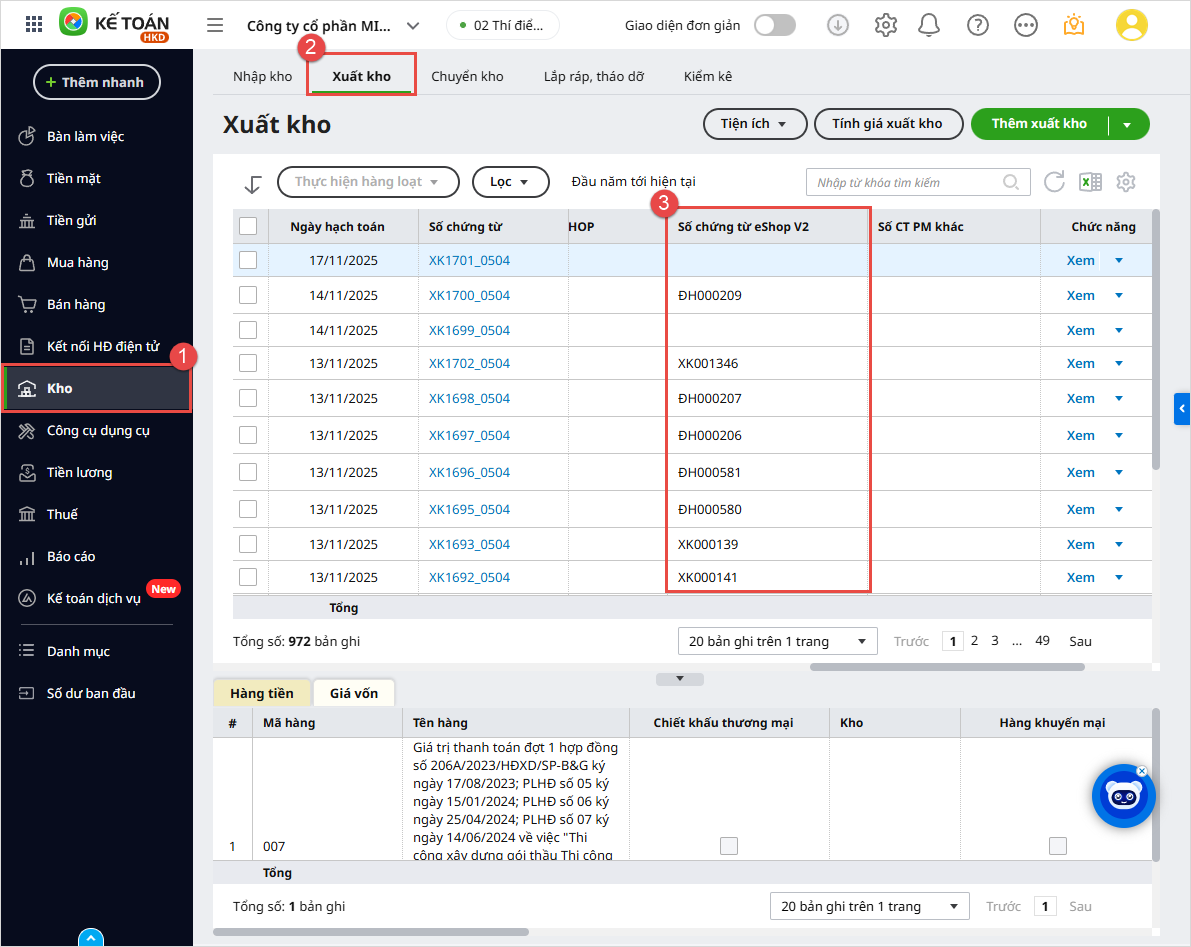Select the Giá vốn tab

353,693
